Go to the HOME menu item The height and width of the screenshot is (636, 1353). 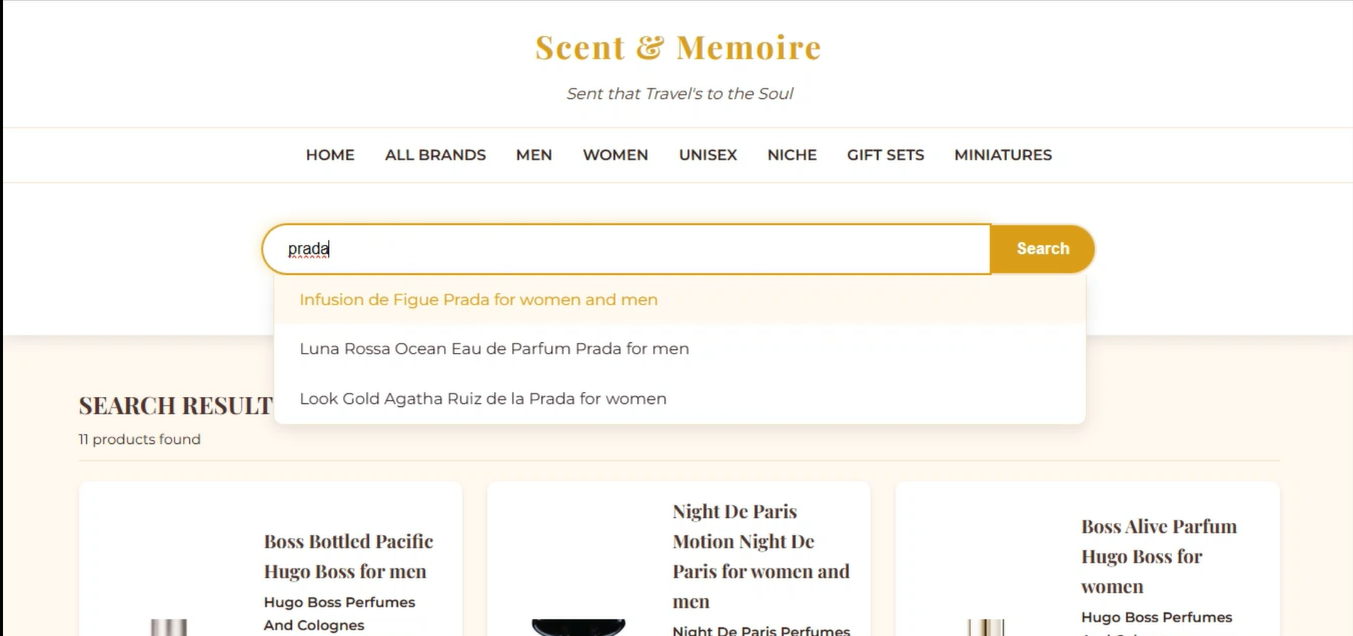[x=330, y=155]
